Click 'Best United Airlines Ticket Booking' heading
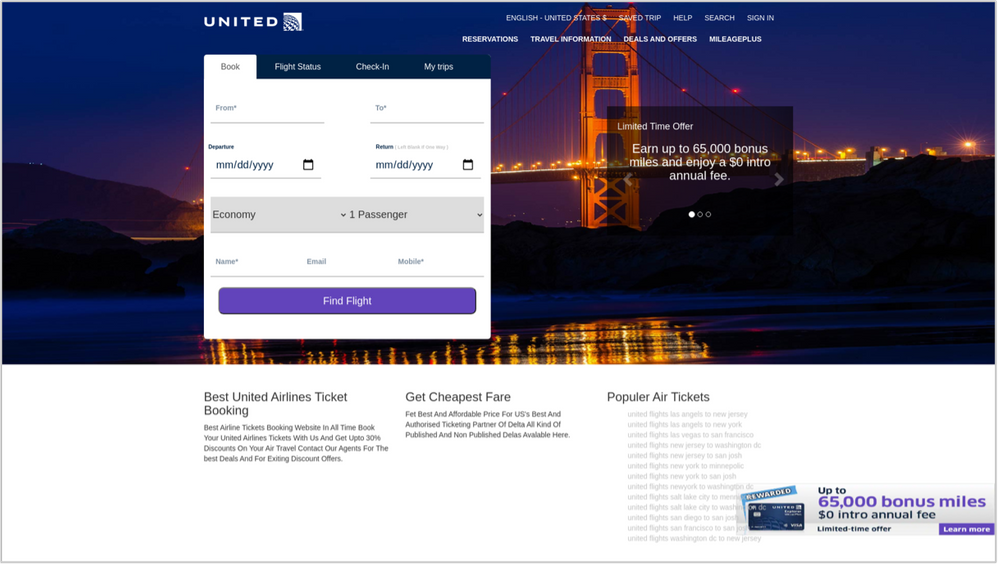1000x566 pixels. (276, 404)
